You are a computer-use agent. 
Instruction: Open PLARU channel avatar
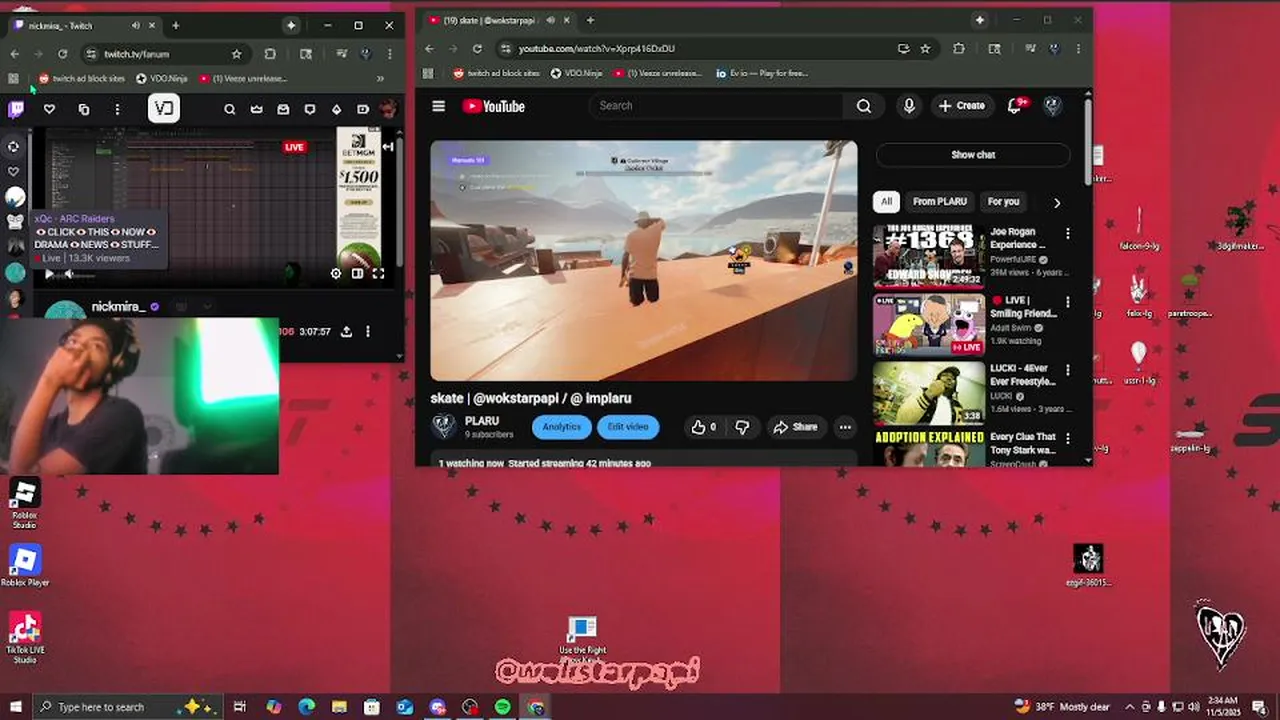(444, 427)
